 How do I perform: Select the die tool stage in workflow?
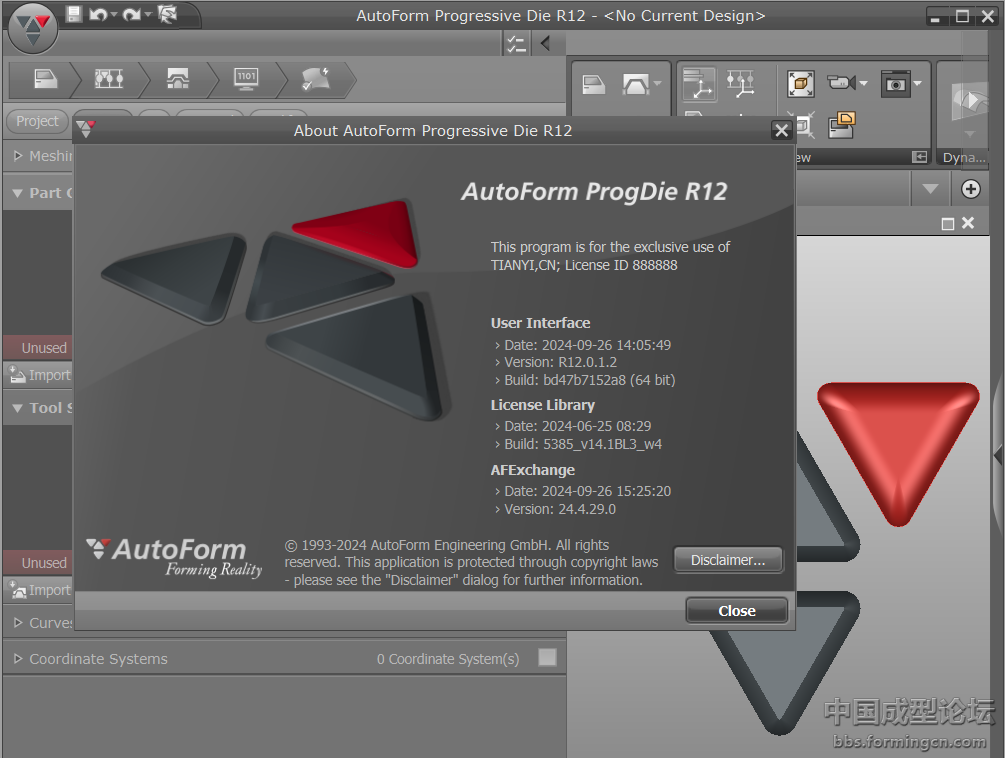tap(178, 79)
